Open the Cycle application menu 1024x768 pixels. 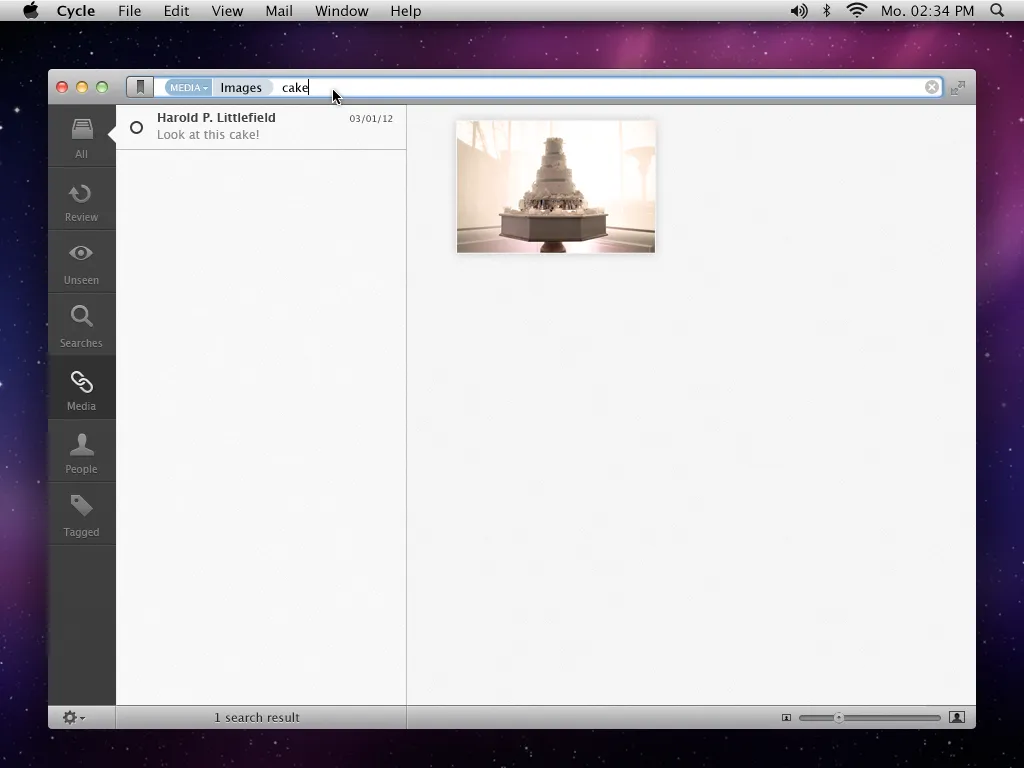coord(76,10)
